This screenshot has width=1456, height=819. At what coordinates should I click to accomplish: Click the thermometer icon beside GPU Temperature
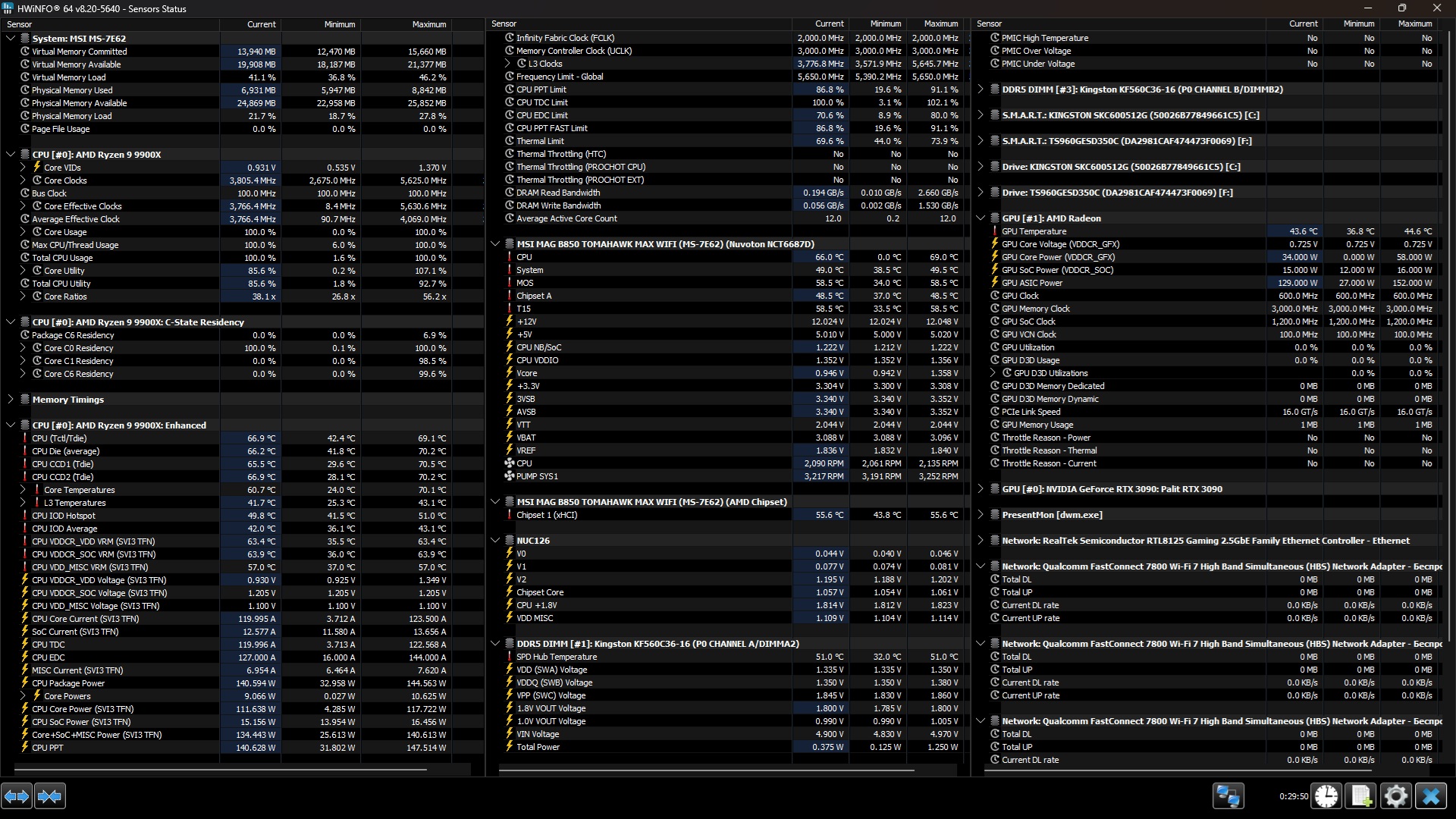[x=995, y=231]
